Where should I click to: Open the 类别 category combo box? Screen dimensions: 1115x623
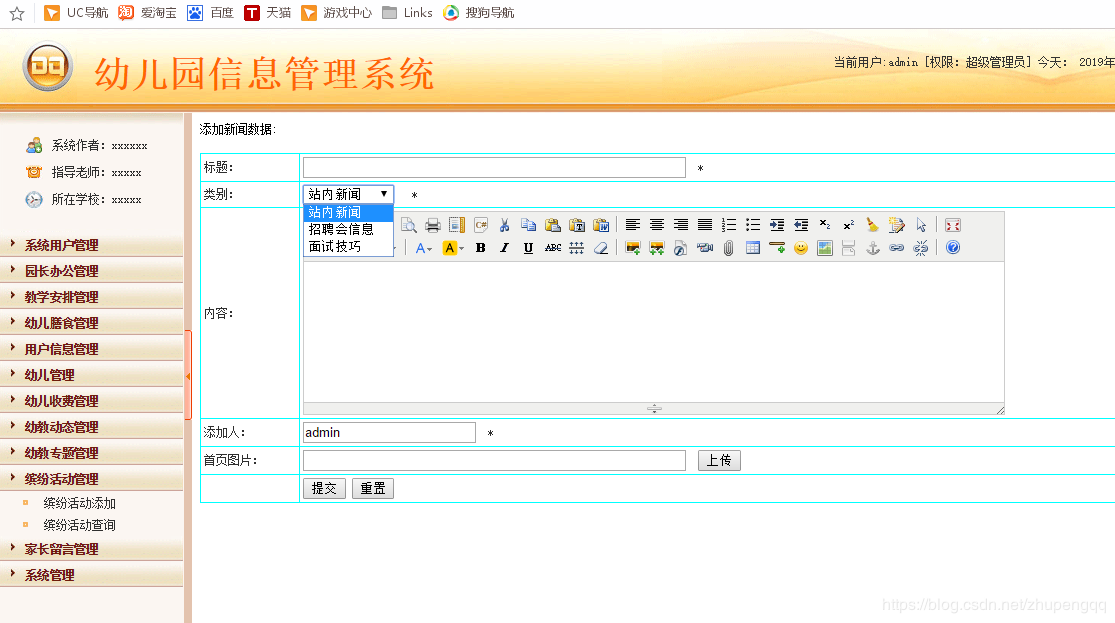348,194
